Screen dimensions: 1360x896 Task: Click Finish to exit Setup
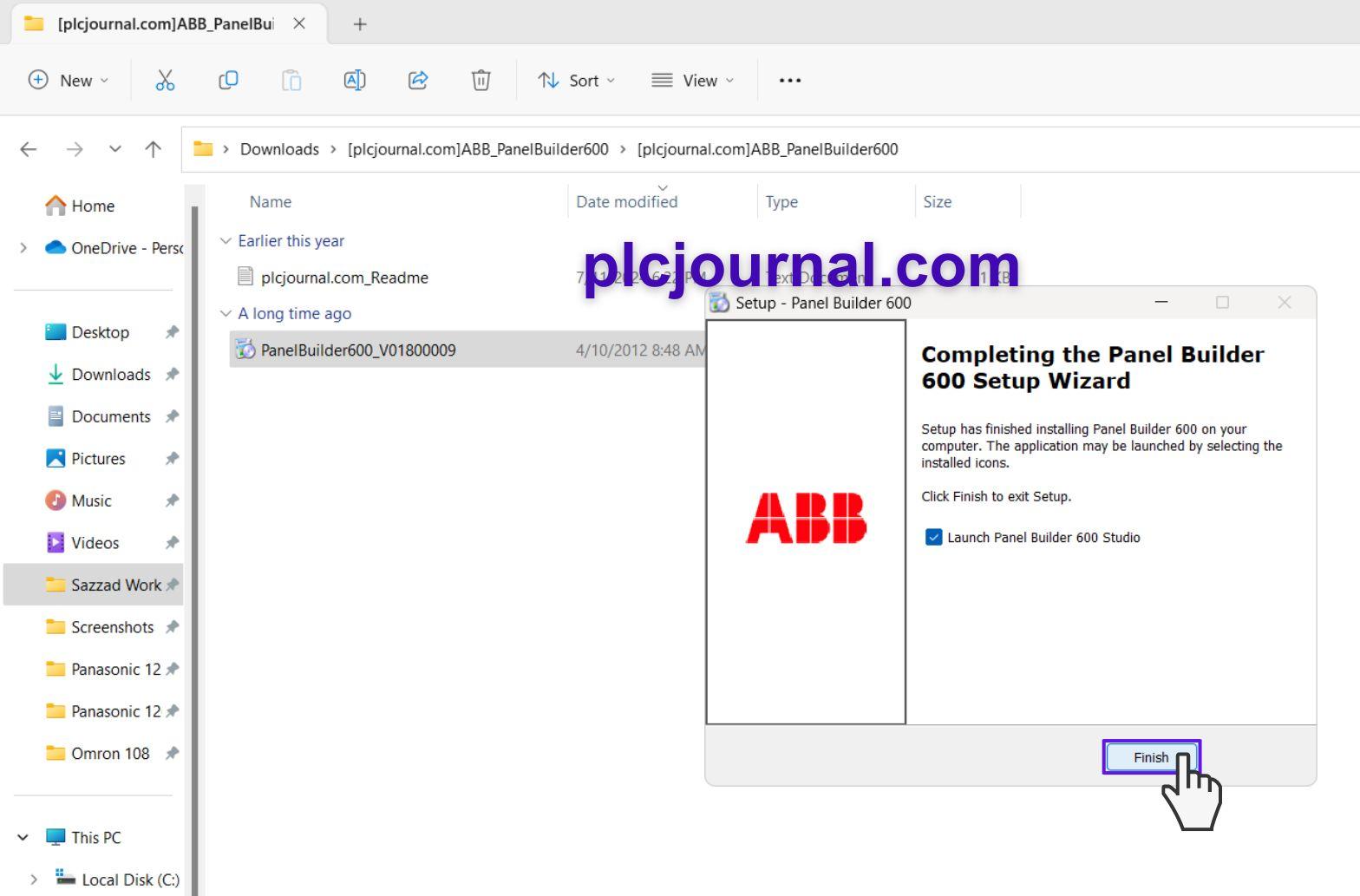click(x=1151, y=757)
